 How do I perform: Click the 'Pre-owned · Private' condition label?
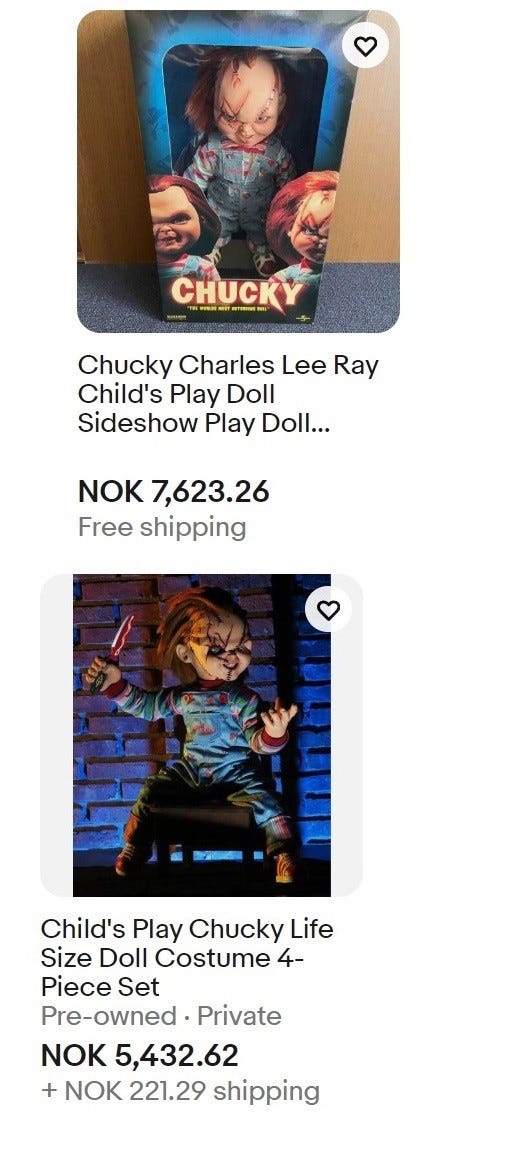pyautogui.click(x=161, y=1016)
